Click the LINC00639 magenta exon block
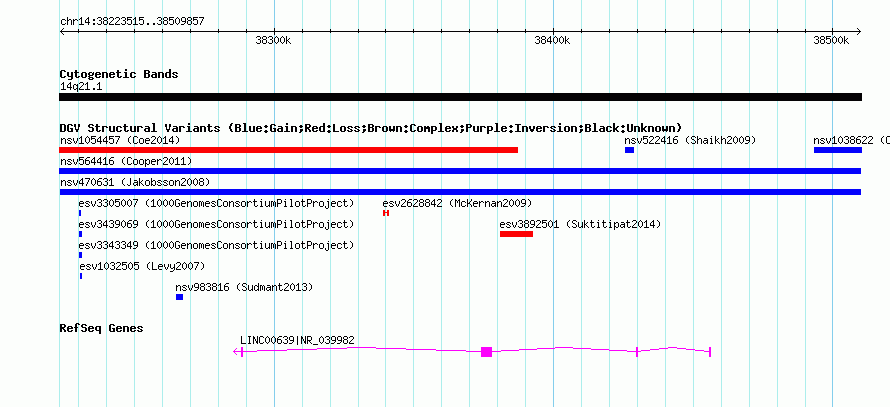The height and width of the screenshot is (407, 890). click(486, 352)
